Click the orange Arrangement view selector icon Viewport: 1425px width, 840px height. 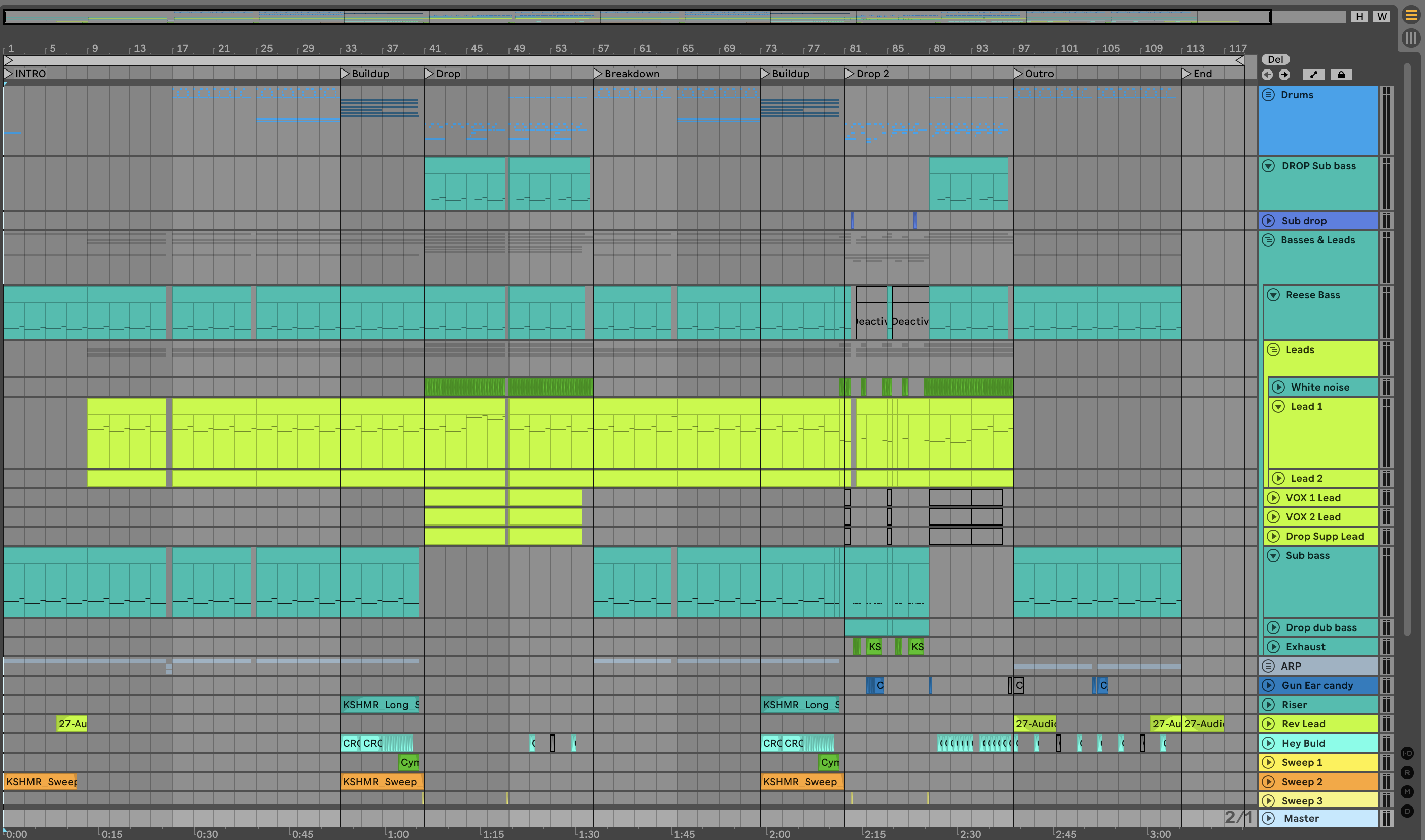[x=1411, y=15]
